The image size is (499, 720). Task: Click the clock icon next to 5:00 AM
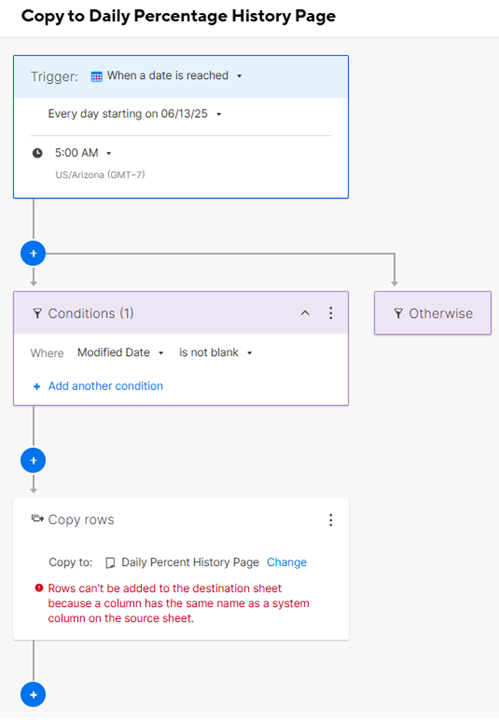[x=38, y=153]
